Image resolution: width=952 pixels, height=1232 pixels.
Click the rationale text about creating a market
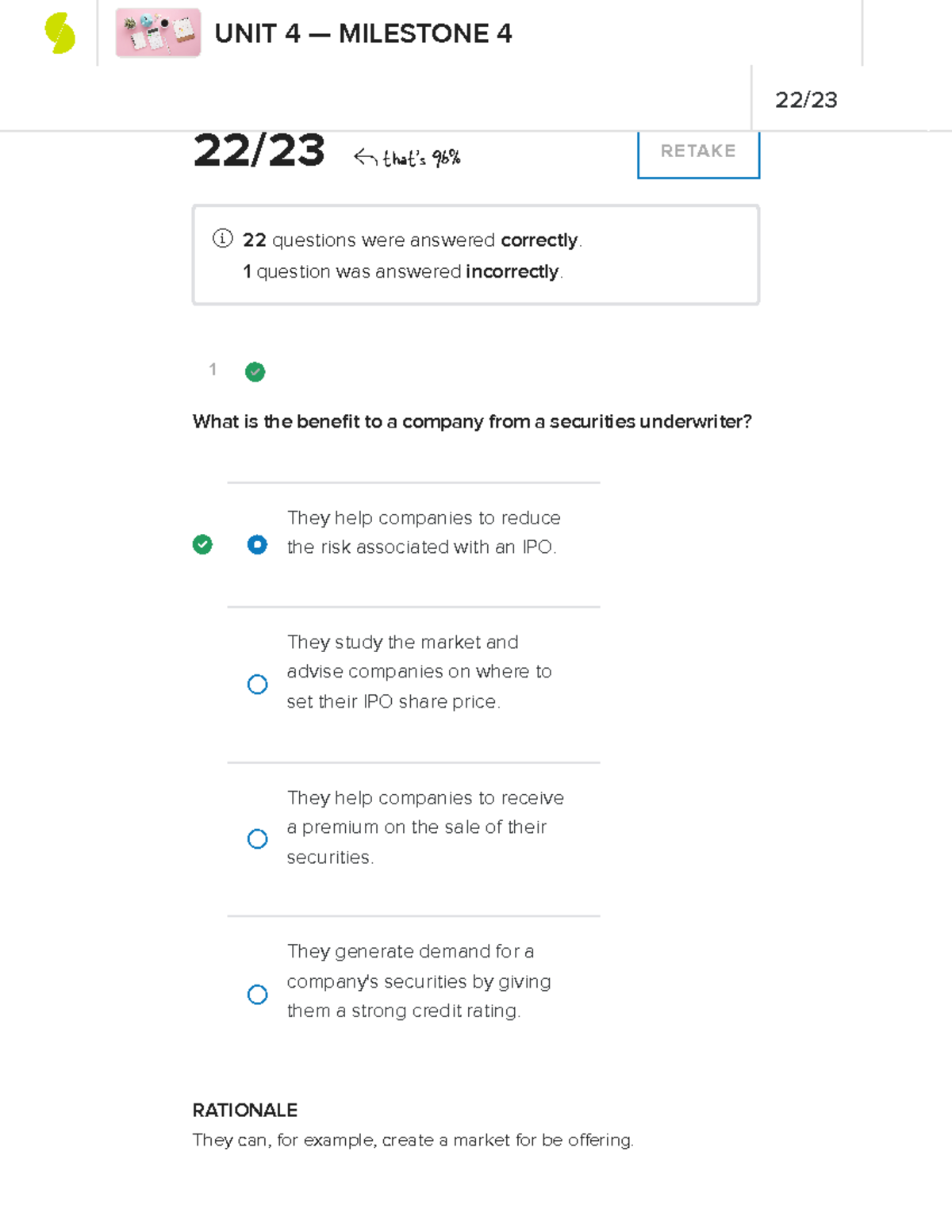pyautogui.click(x=413, y=1140)
